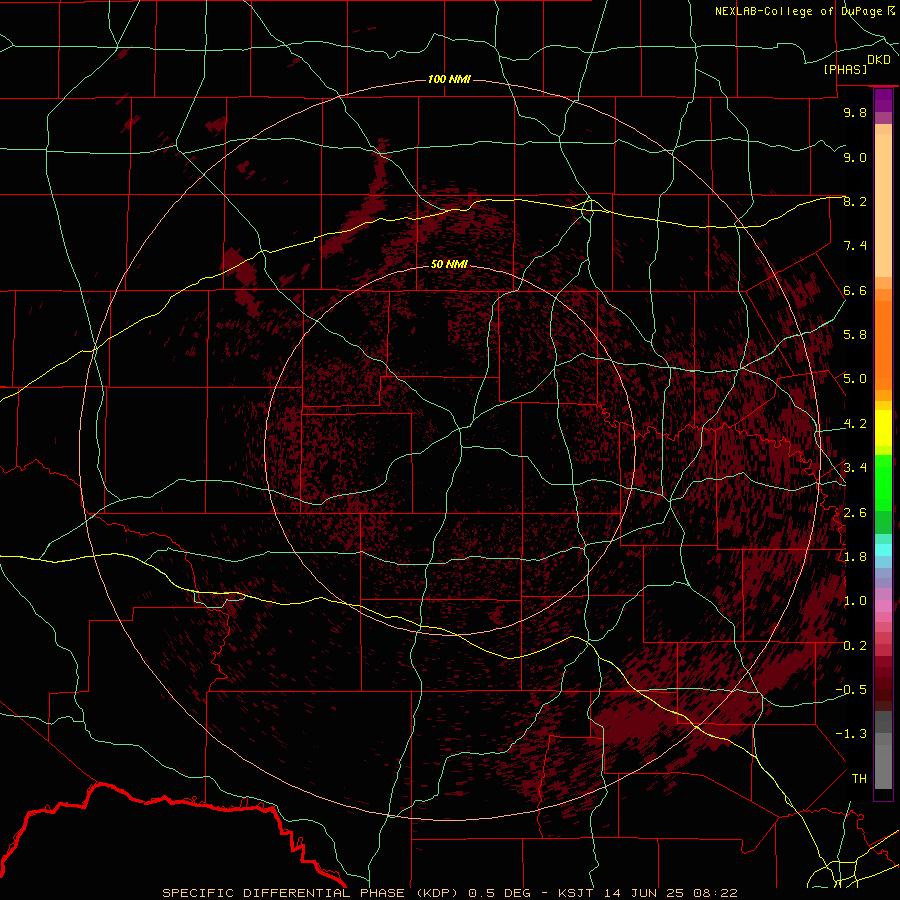Click the 5.0 value on the scale
Image resolution: width=900 pixels, height=900 pixels.
pyautogui.click(x=855, y=379)
